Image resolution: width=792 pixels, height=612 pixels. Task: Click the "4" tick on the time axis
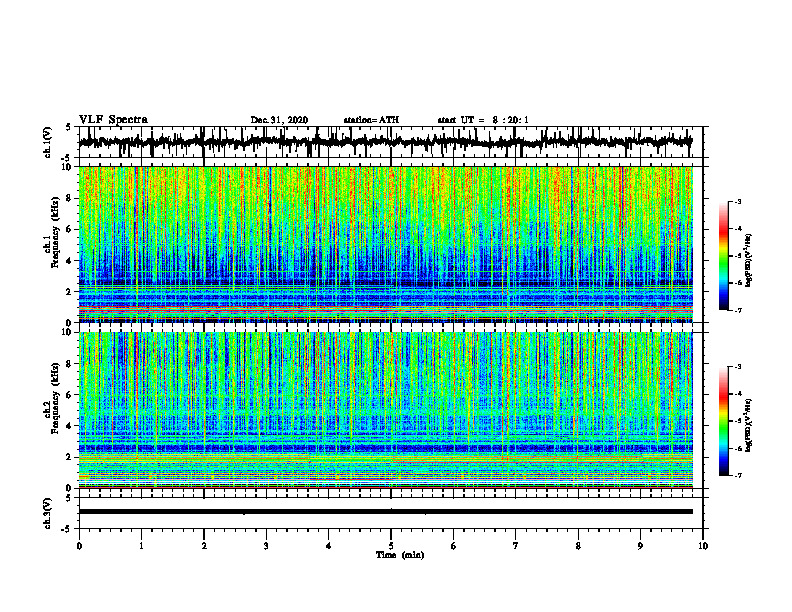click(329, 546)
